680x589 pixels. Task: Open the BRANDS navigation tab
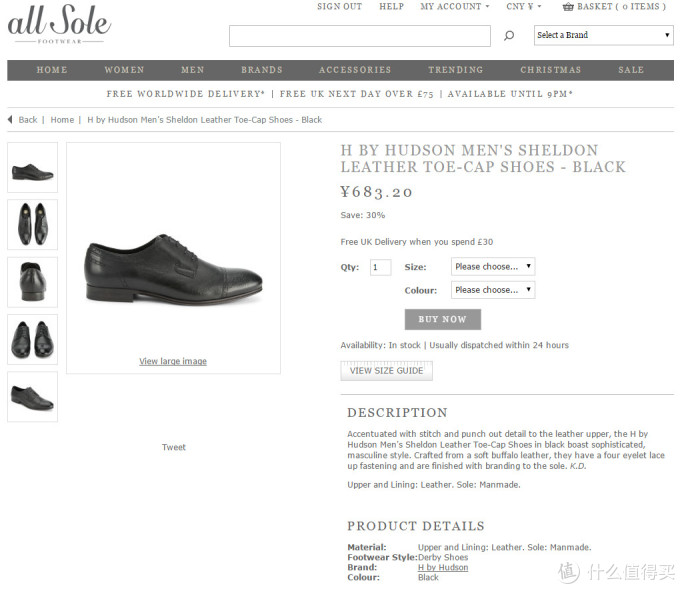click(x=262, y=70)
